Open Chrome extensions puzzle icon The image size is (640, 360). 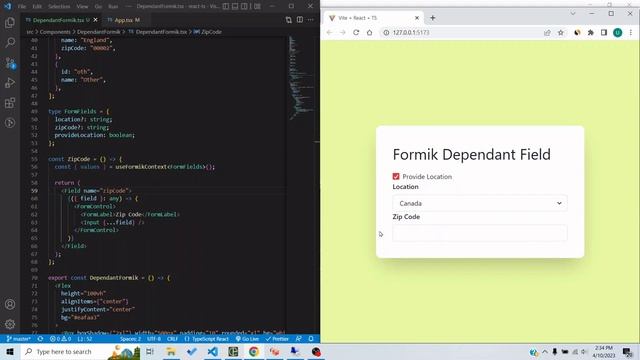coord(591,33)
